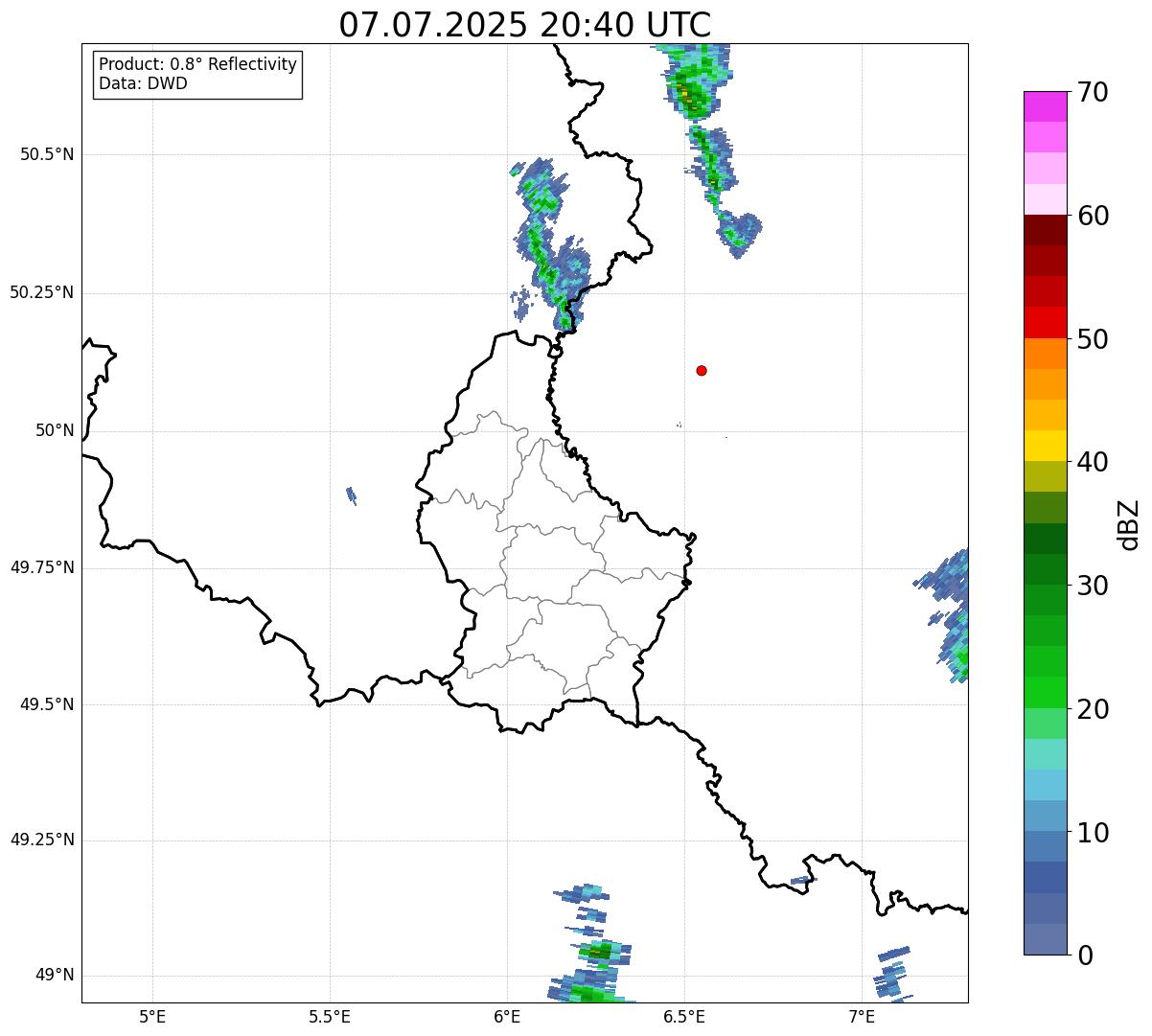Click the 50 colorbar tick value
Viewport: 1152px width, 1036px height.
point(1093,339)
